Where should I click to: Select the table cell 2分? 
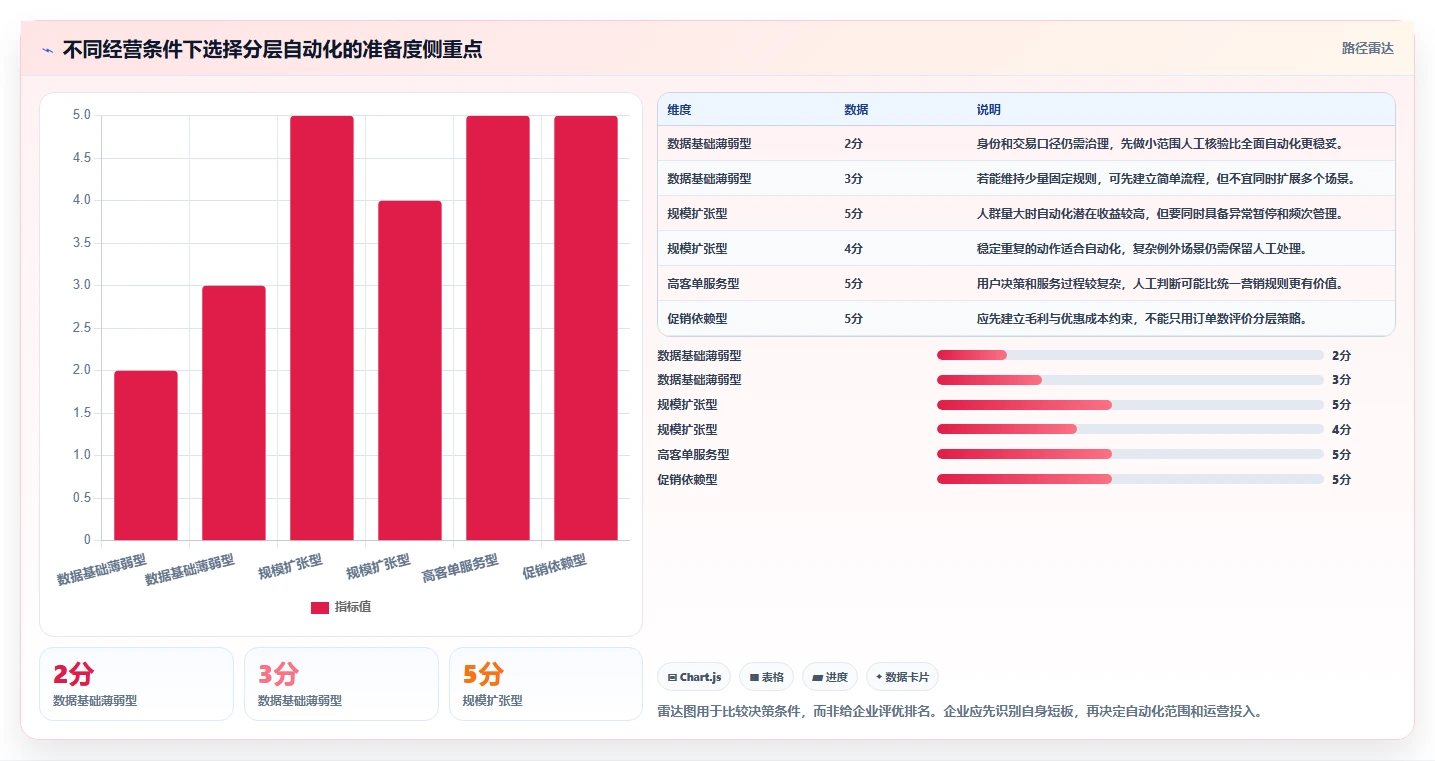853,144
